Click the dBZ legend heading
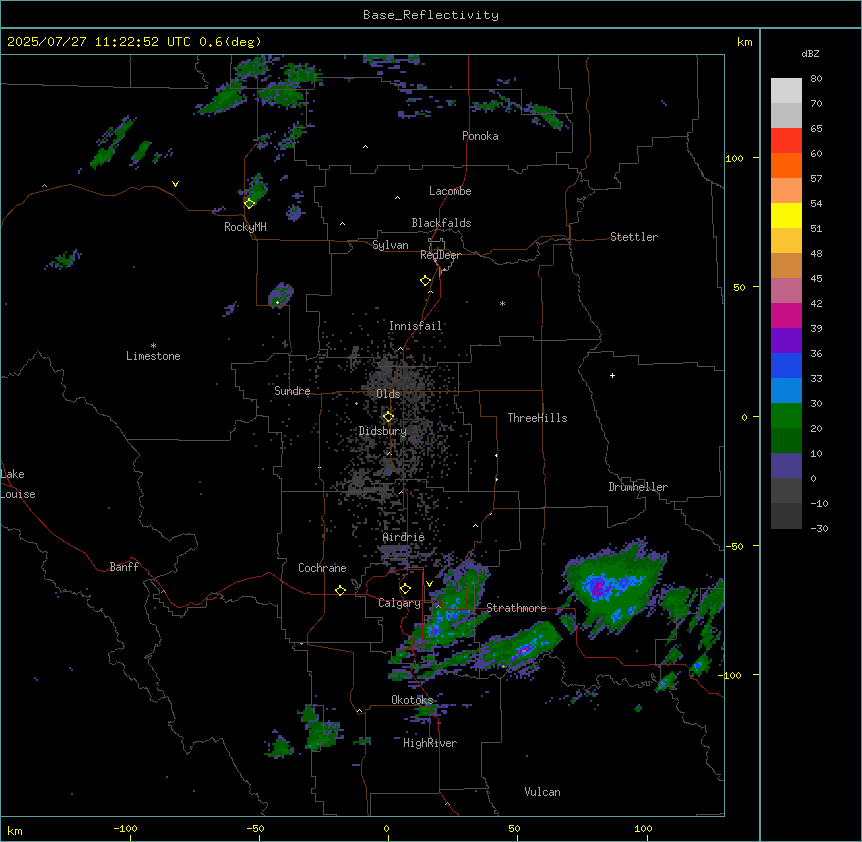862x842 pixels. click(810, 53)
